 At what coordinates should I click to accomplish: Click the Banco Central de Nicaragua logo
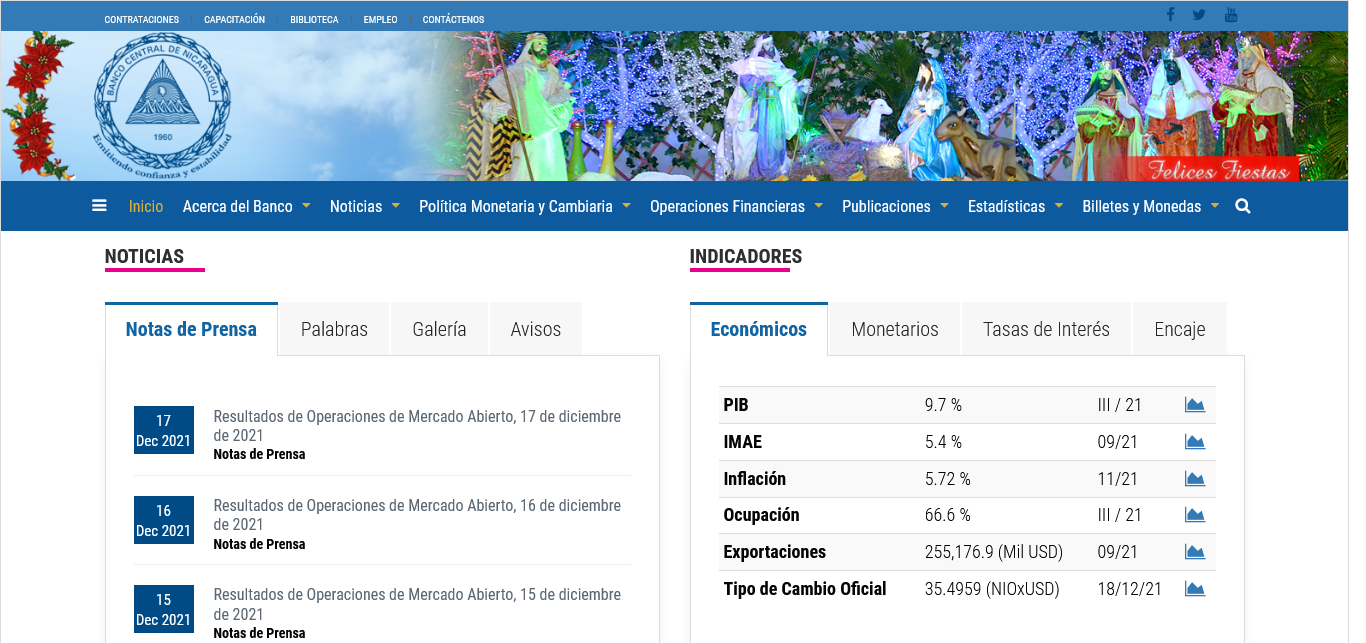click(162, 107)
